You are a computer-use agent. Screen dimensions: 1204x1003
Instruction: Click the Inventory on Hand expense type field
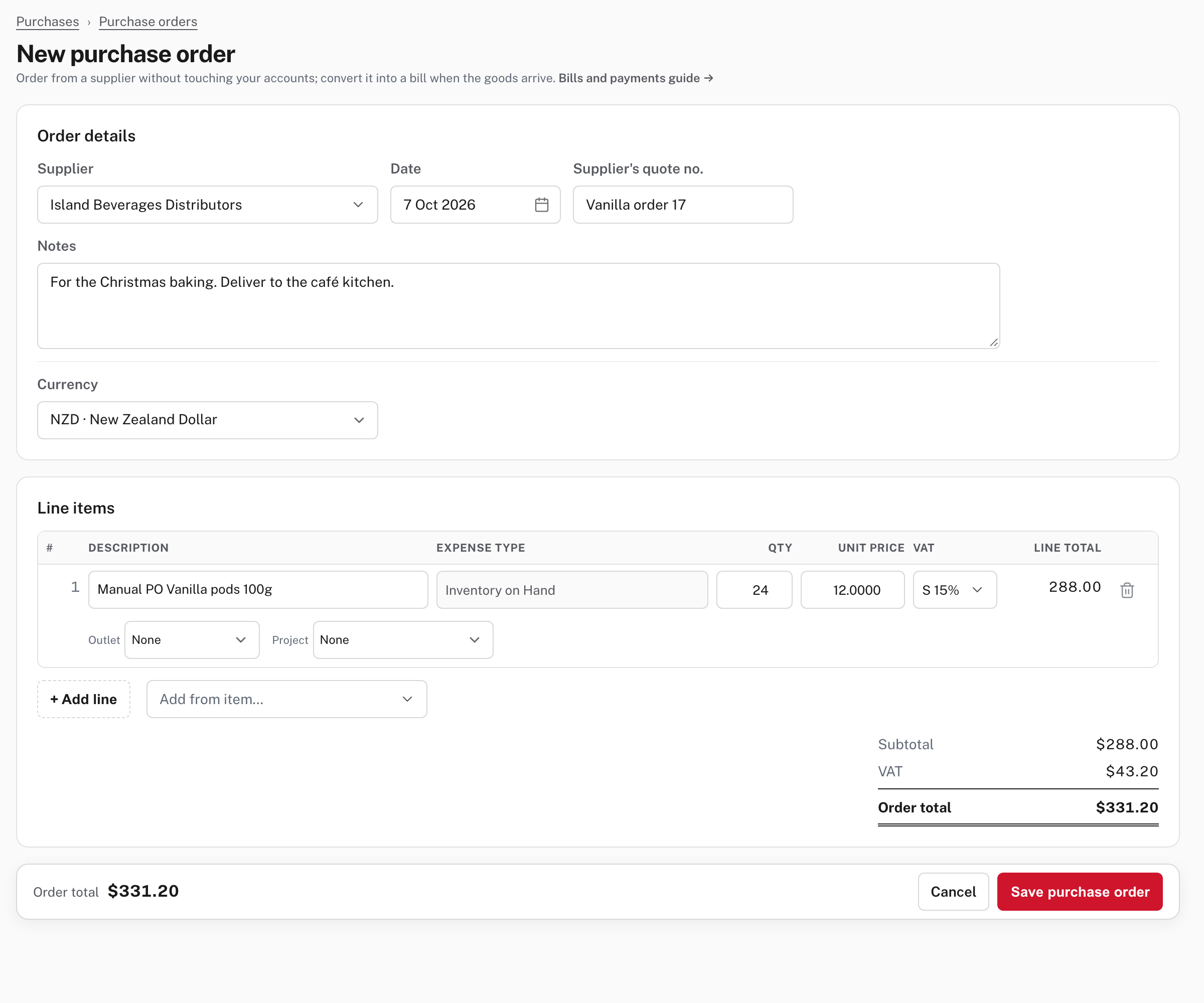tap(572, 590)
